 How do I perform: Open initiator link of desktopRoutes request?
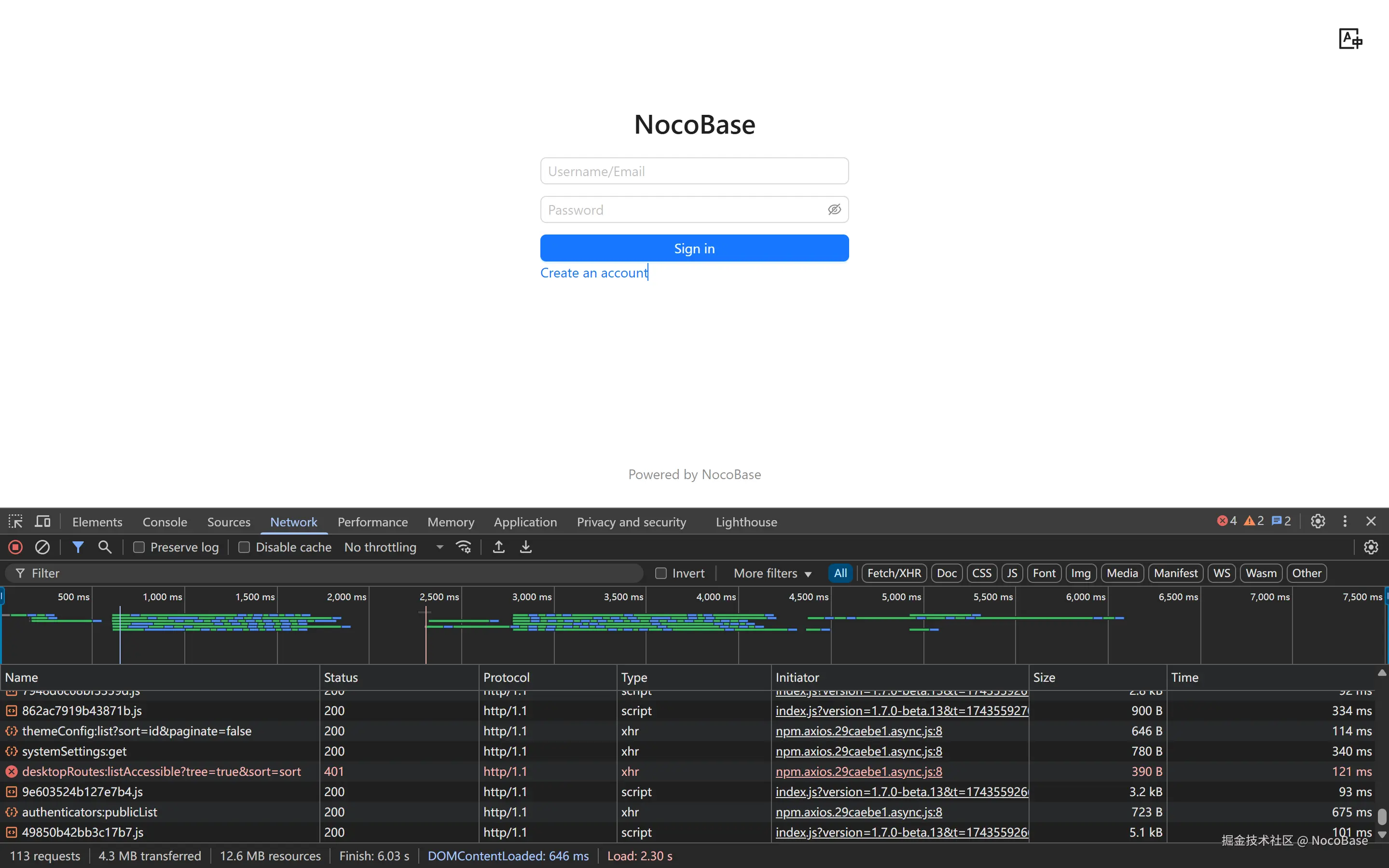859,772
